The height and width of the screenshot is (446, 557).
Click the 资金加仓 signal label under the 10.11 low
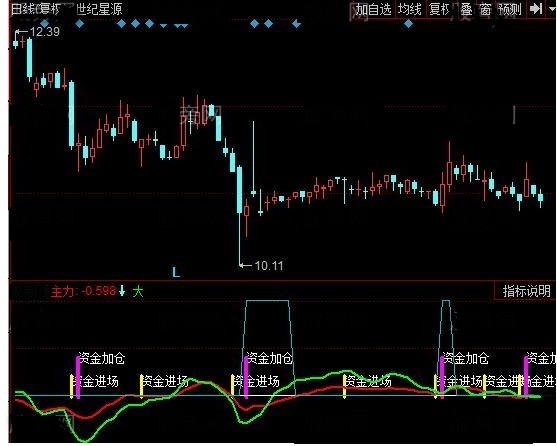(x=269, y=358)
